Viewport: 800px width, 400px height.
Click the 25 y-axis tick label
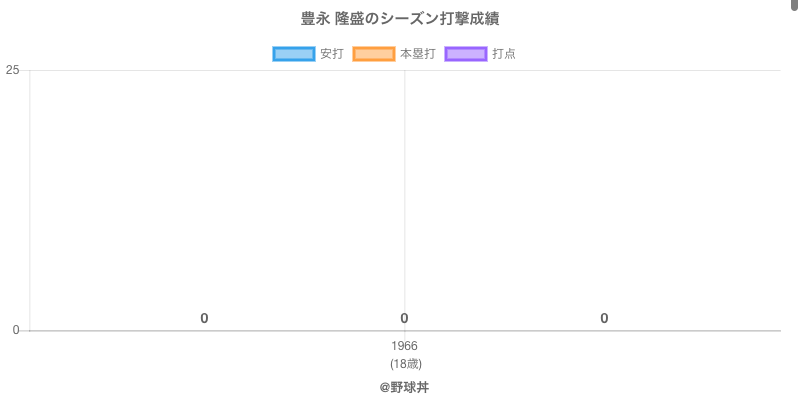click(x=12, y=70)
